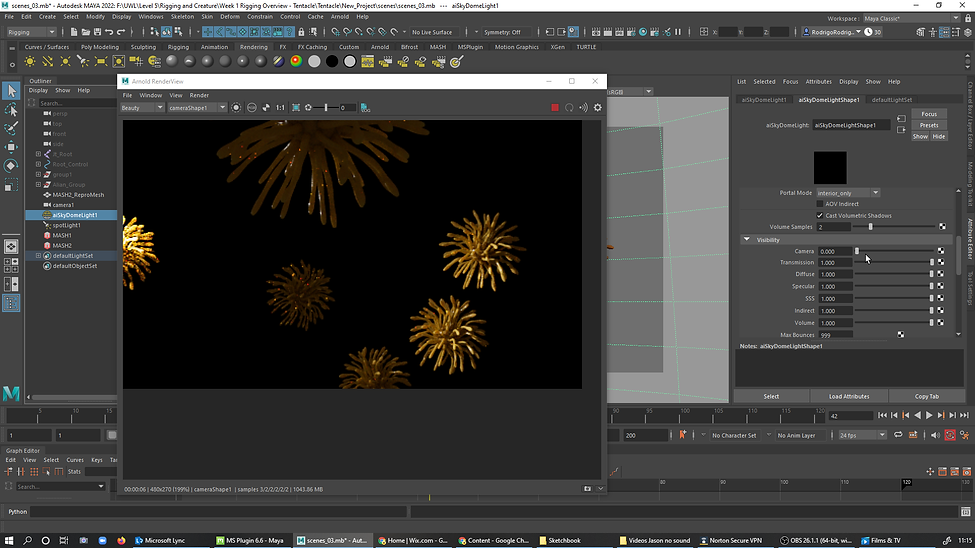Expand Alian_Group in the Outliner
Image resolution: width=975 pixels, height=548 pixels.
[x=39, y=185]
